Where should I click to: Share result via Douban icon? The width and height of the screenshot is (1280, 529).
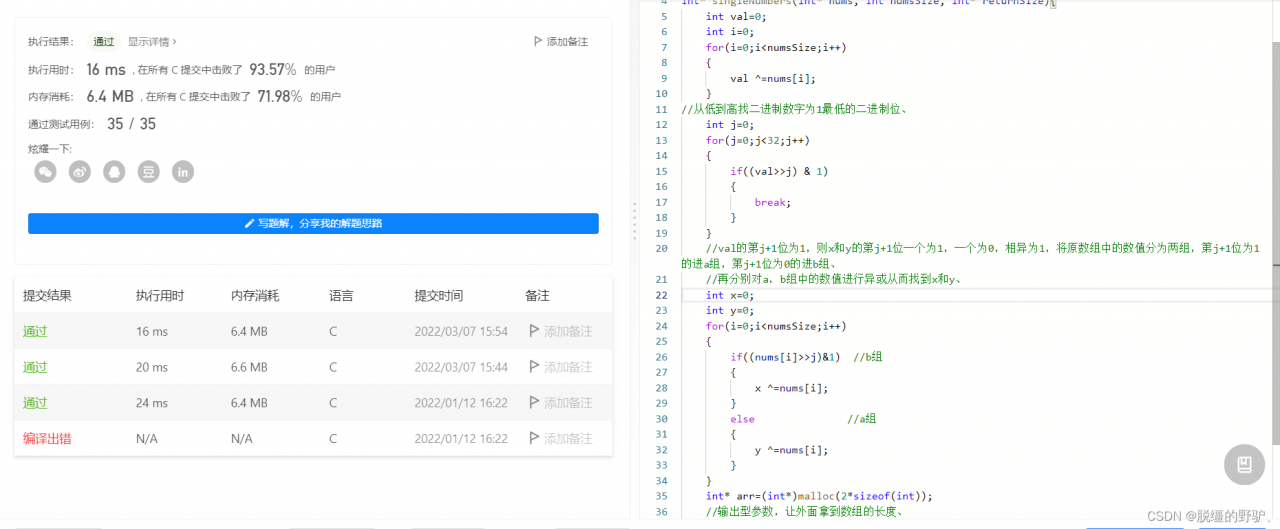tap(148, 172)
